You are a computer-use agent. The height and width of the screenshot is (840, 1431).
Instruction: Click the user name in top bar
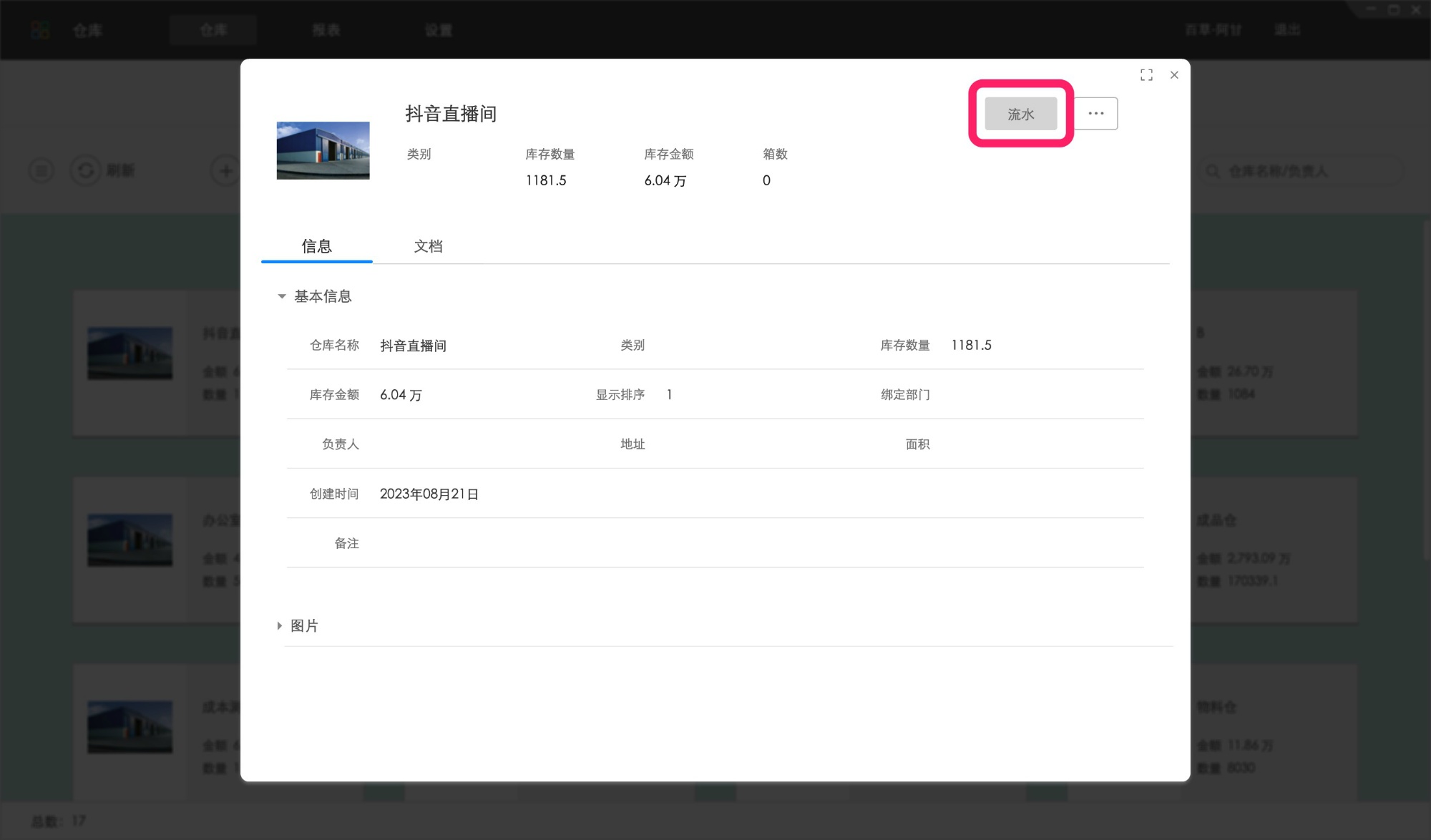pos(1213,30)
